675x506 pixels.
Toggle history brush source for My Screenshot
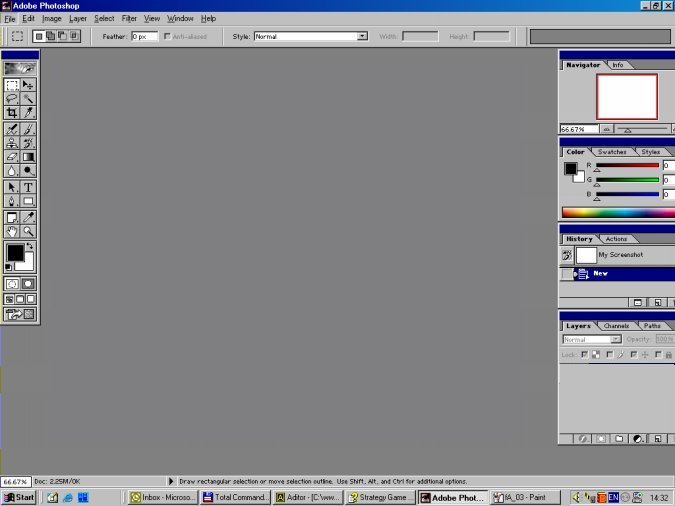tap(566, 256)
